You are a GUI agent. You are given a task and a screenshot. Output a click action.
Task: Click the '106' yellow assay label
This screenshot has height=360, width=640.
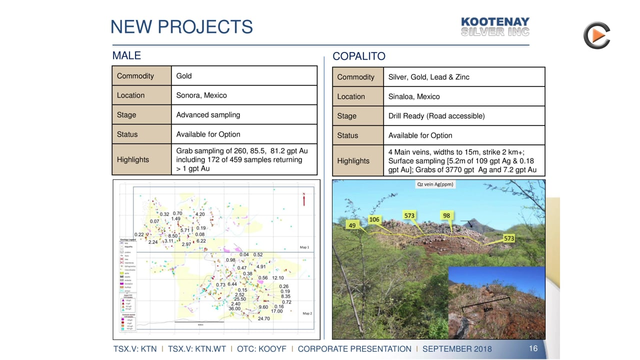click(x=374, y=220)
